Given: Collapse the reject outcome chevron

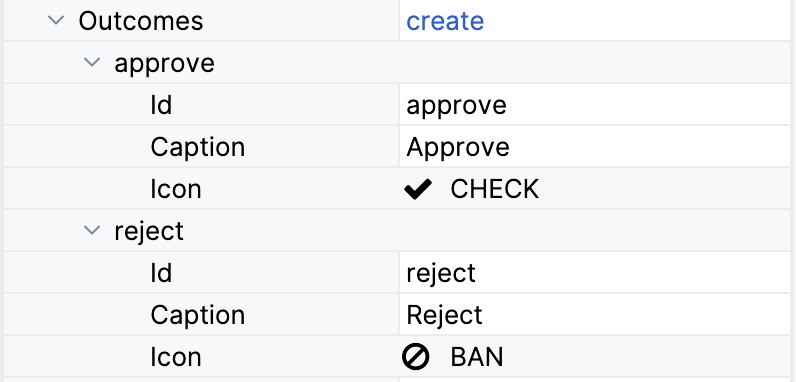Looking at the screenshot, I should point(92,230).
